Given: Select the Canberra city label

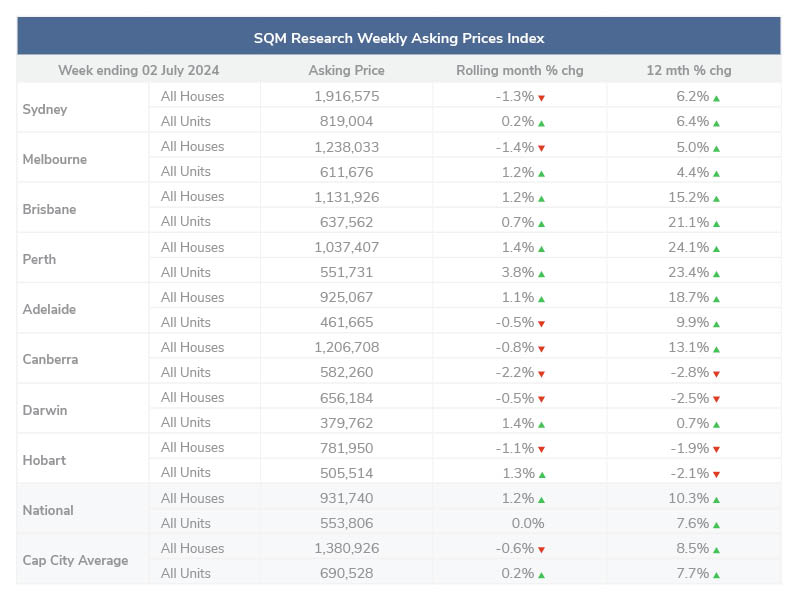Looking at the screenshot, I should (x=51, y=359).
